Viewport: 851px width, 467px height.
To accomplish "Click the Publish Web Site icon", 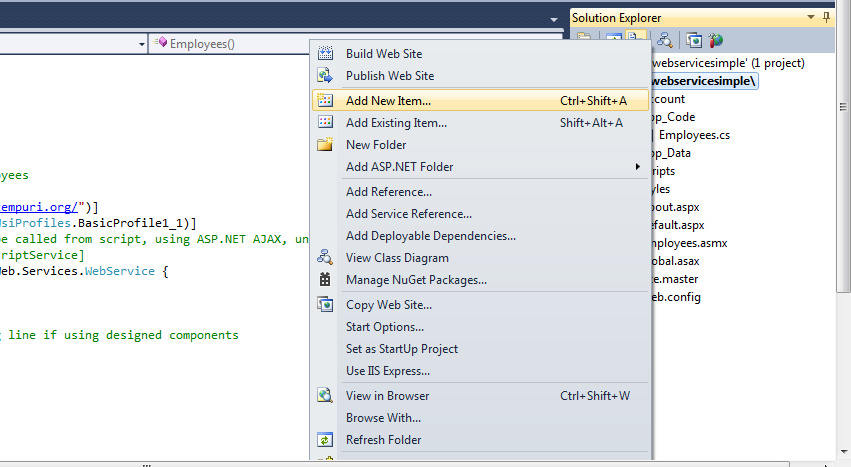I will click(x=324, y=76).
